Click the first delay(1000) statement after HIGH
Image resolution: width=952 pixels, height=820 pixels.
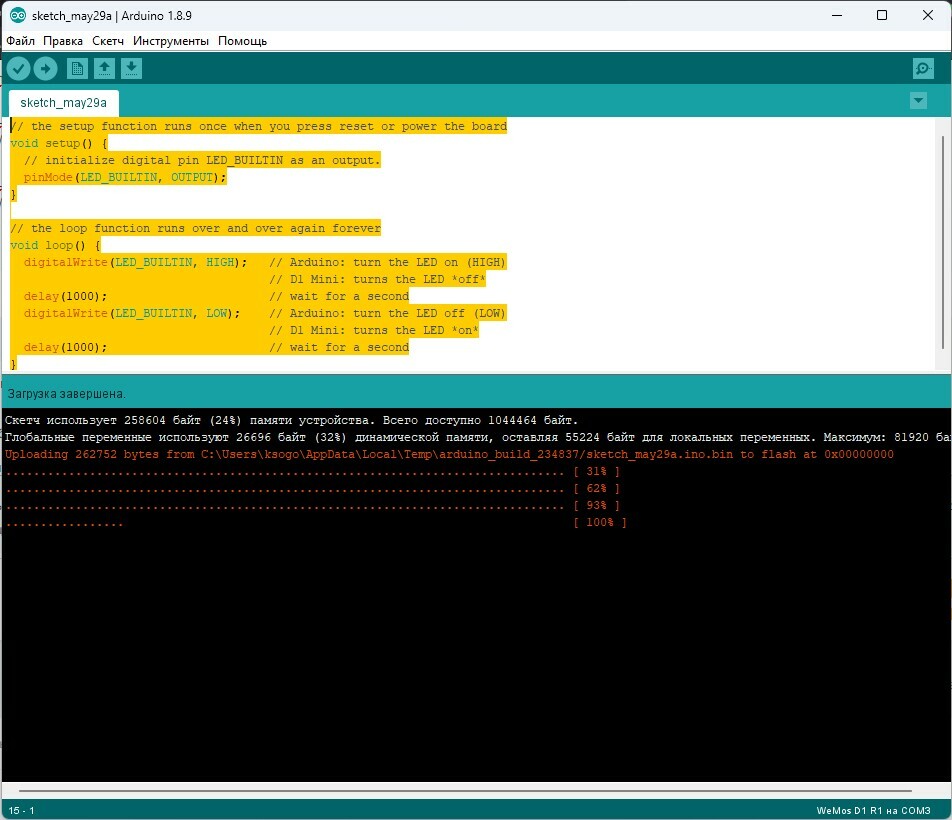coord(66,296)
